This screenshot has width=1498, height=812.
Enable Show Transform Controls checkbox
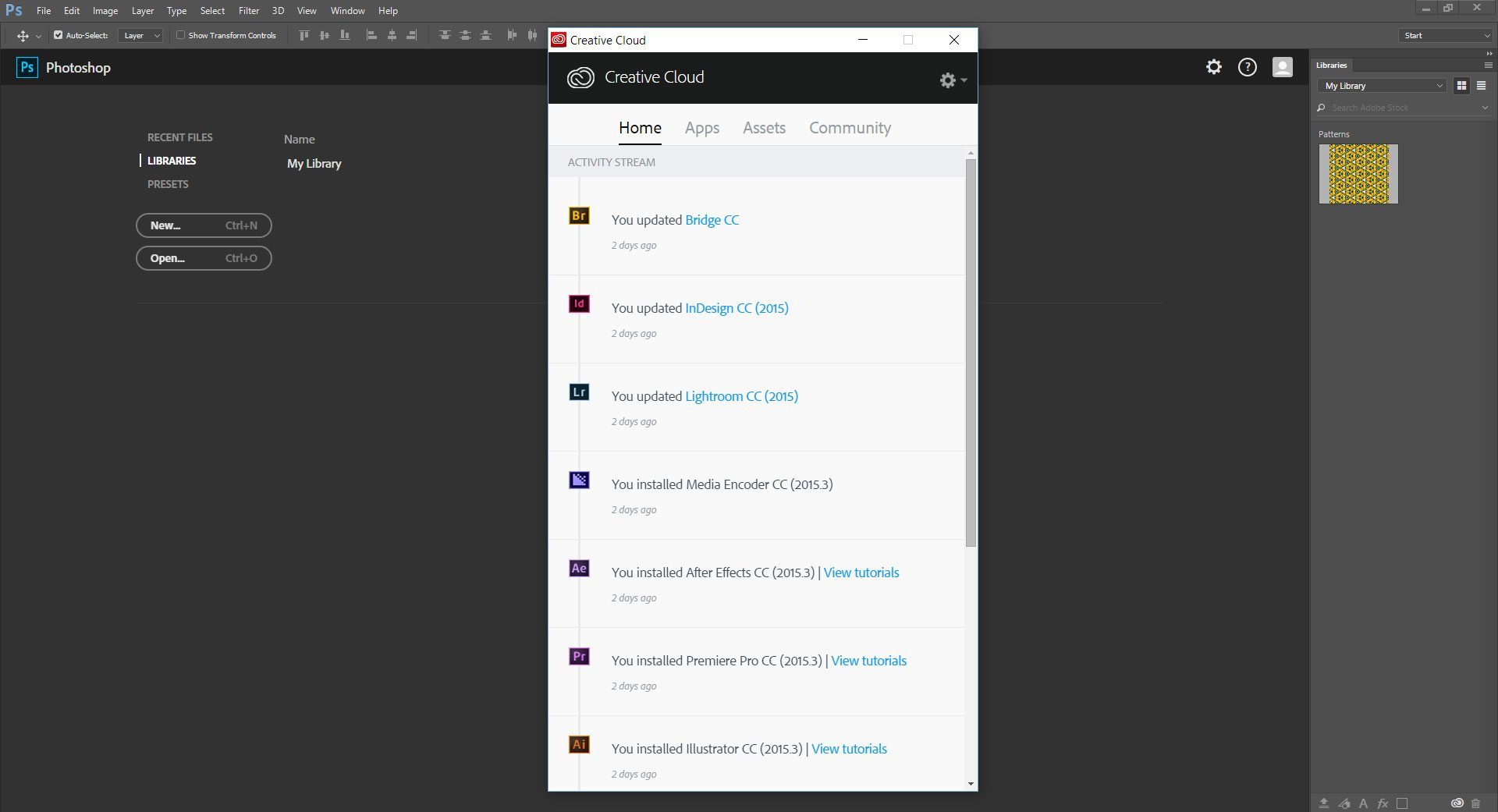(180, 35)
